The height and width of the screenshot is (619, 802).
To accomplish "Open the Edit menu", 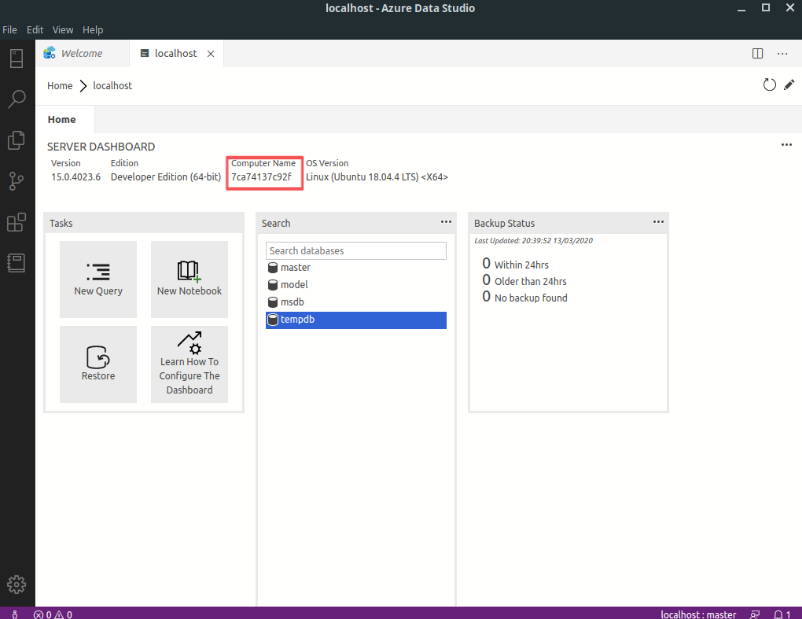I will 35,30.
